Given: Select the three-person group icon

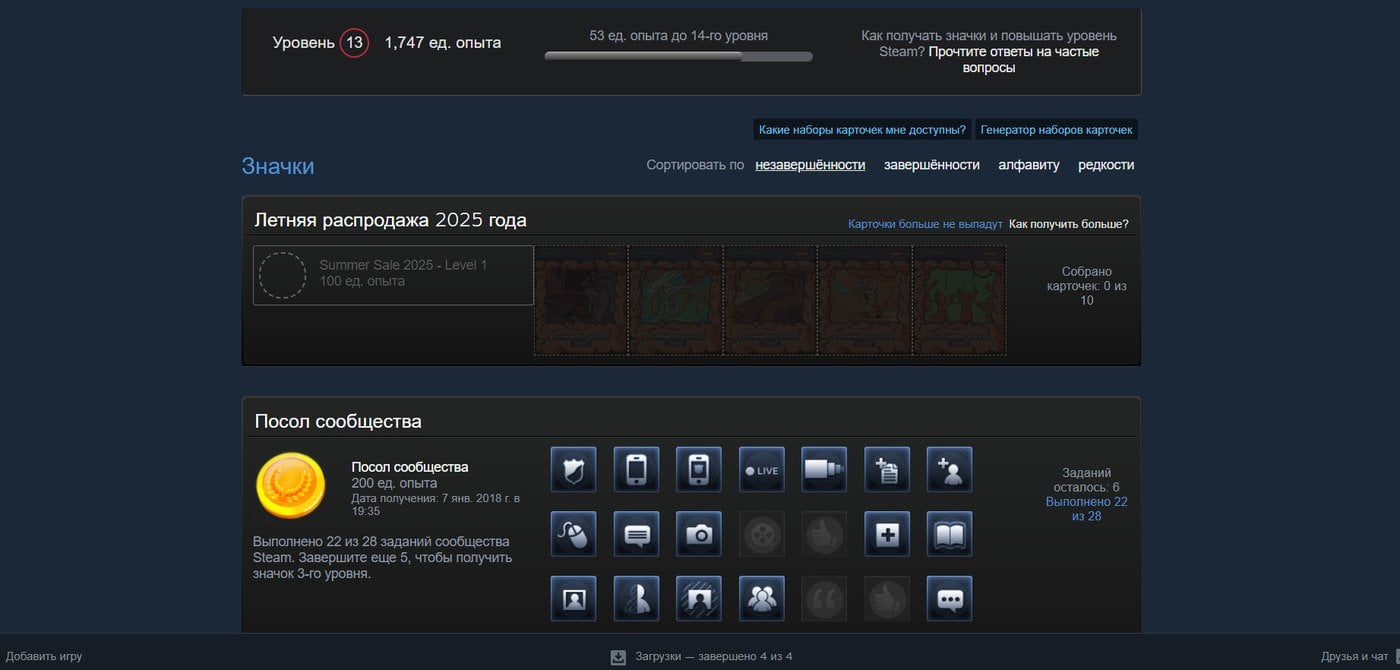Looking at the screenshot, I should click(x=761, y=598).
